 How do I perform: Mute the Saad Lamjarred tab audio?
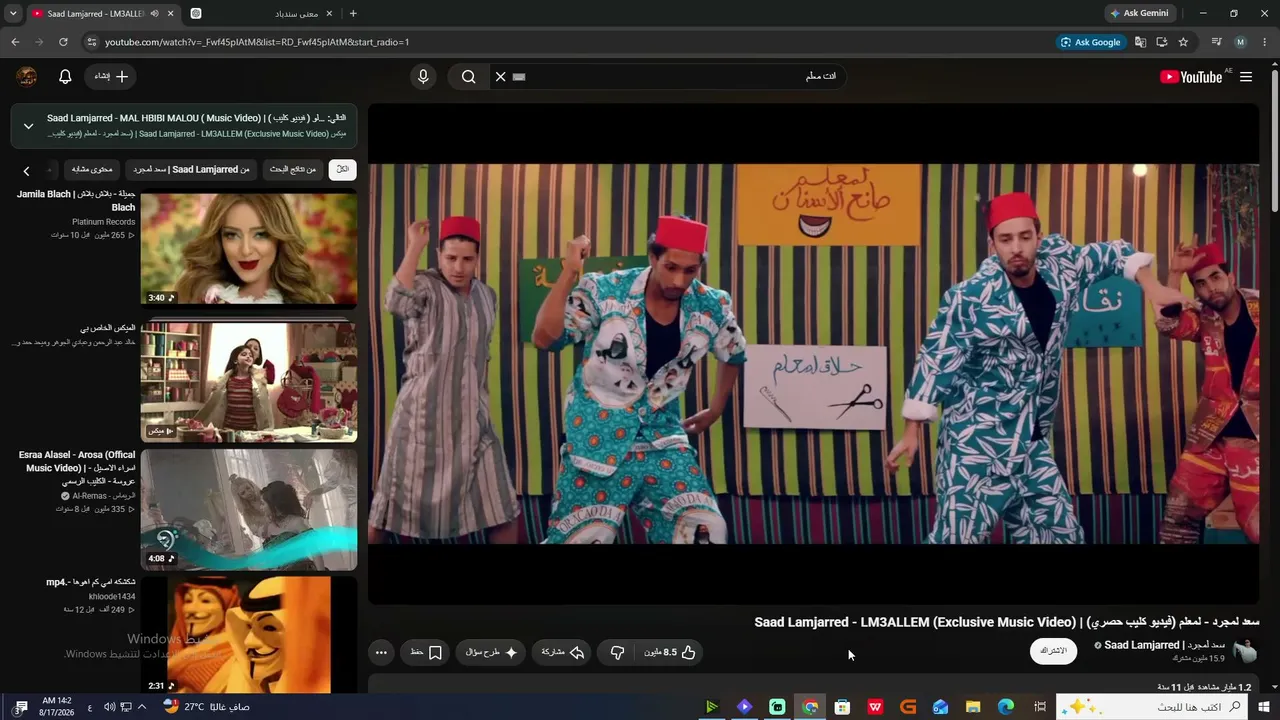click(x=153, y=13)
